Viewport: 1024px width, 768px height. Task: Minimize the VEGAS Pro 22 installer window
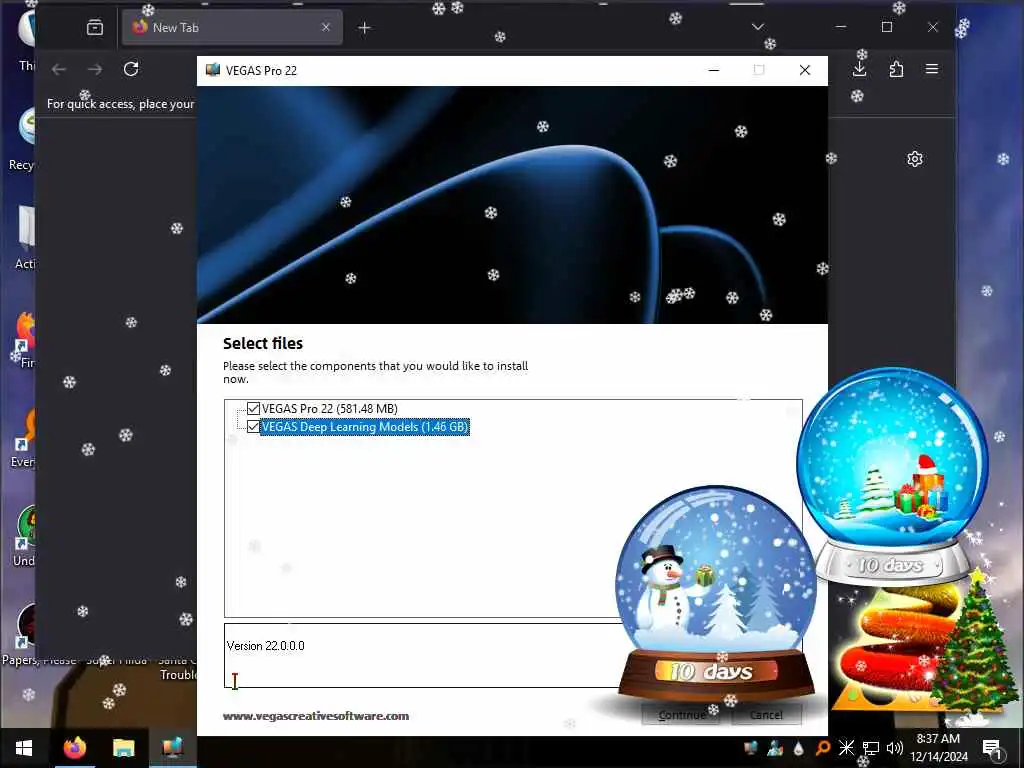click(714, 70)
